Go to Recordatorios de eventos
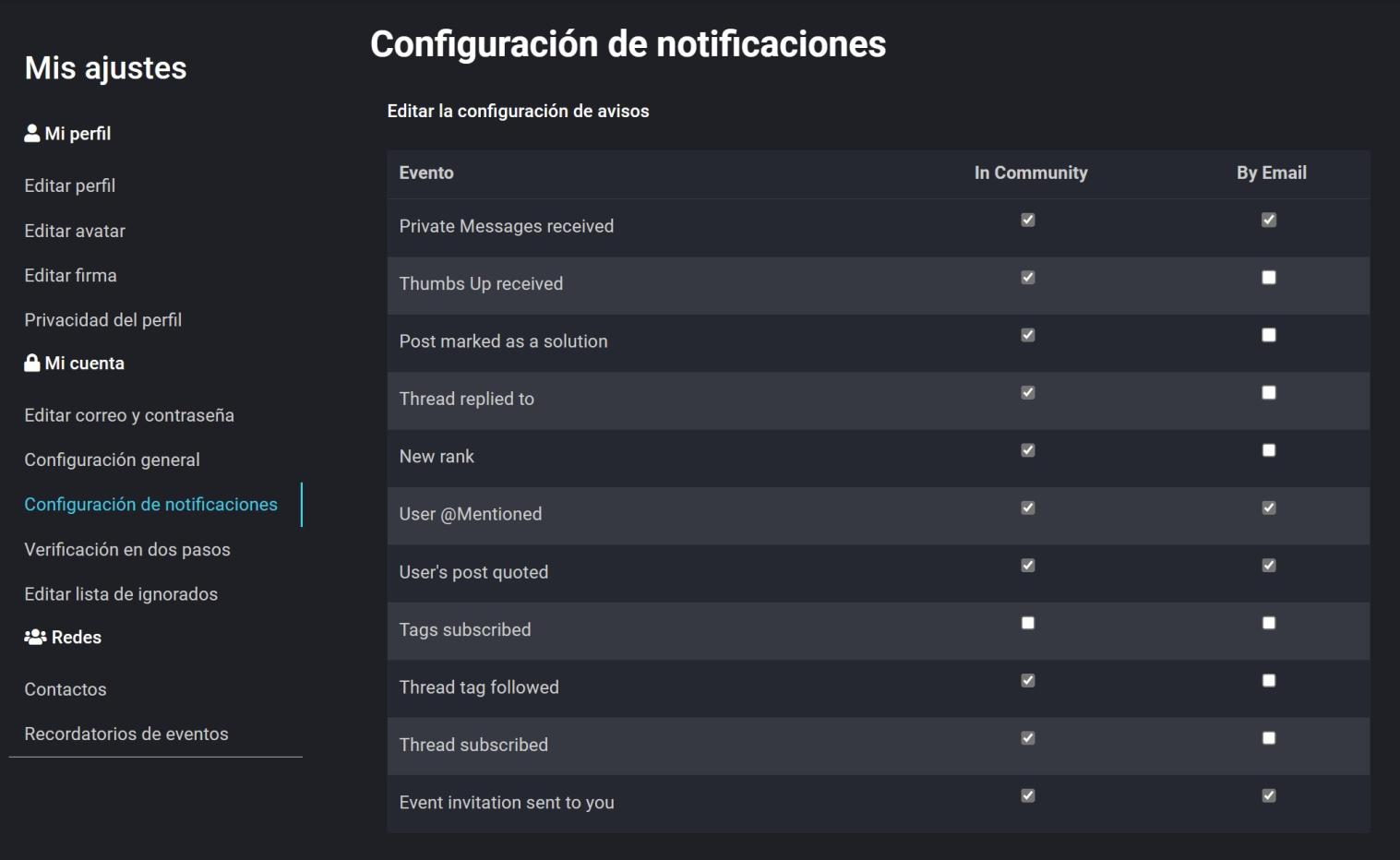This screenshot has width=1400, height=860. point(126,734)
